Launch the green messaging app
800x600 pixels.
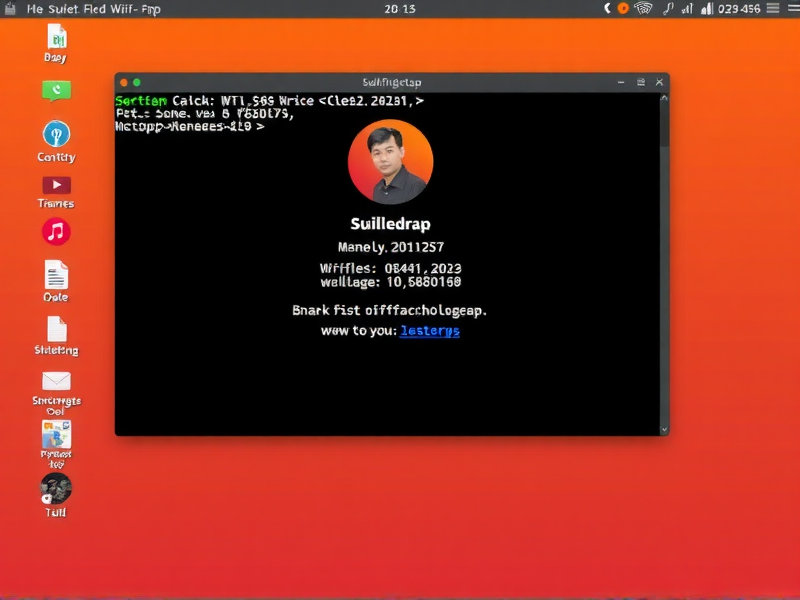click(55, 91)
